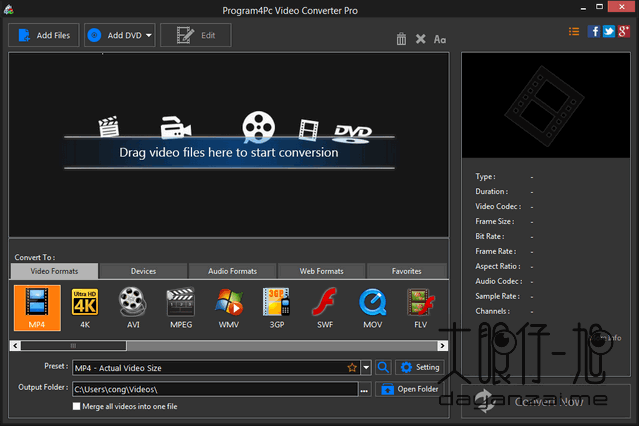The width and height of the screenshot is (639, 426).
Task: Click the video preview thumbnail area
Action: [546, 105]
